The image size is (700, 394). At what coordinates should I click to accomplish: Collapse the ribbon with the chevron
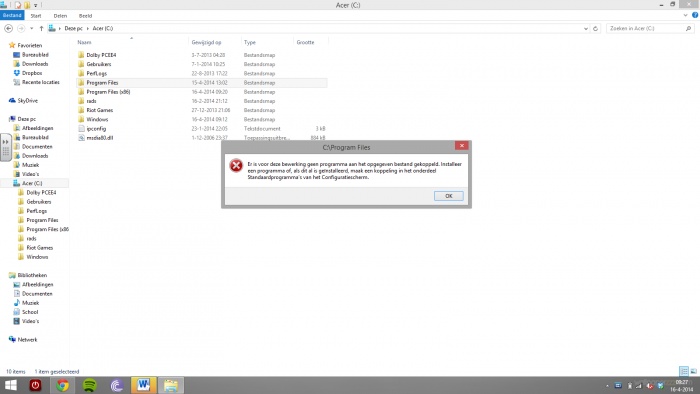685,15
